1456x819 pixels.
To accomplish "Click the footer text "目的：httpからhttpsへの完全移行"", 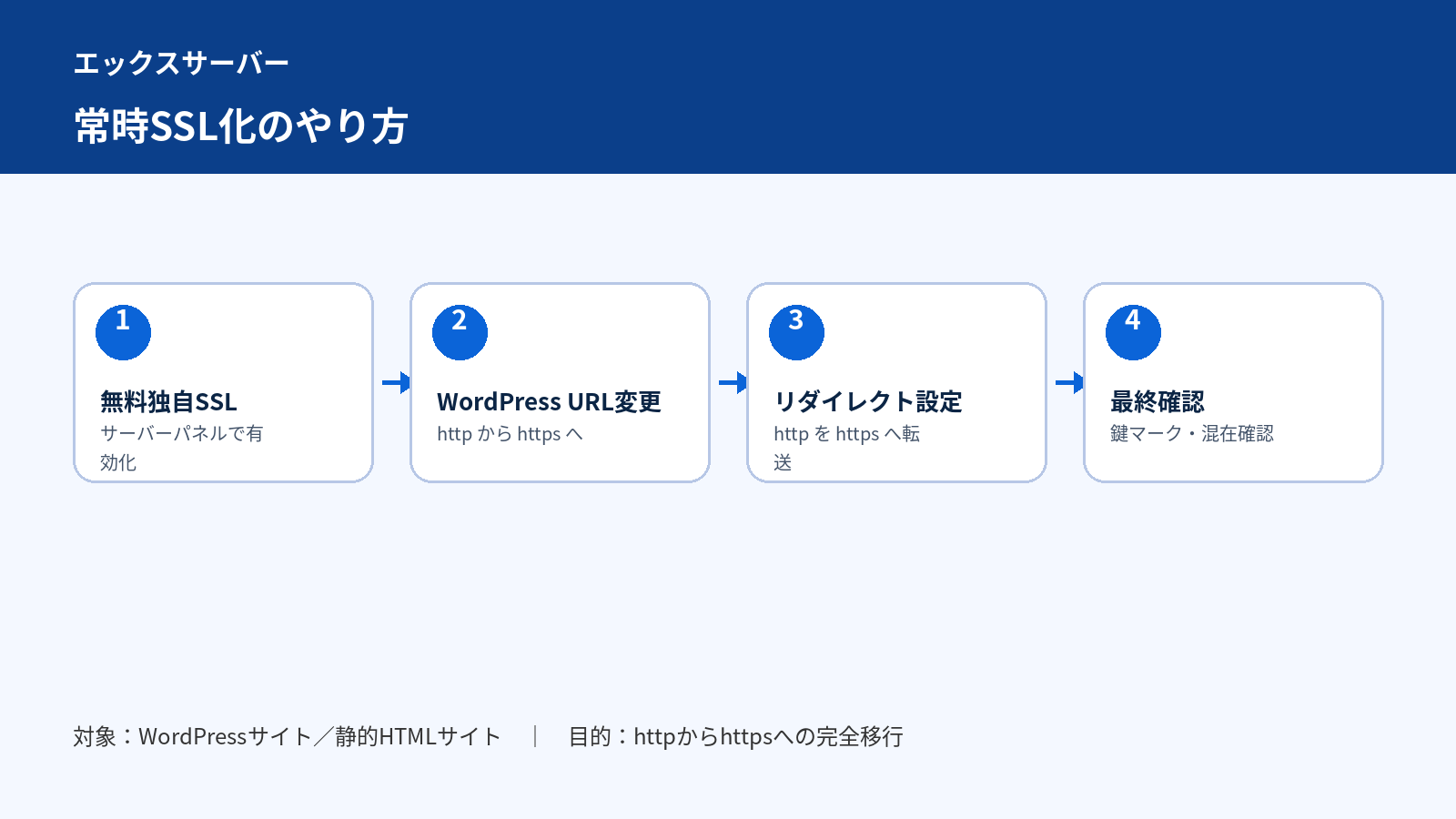I will point(735,736).
